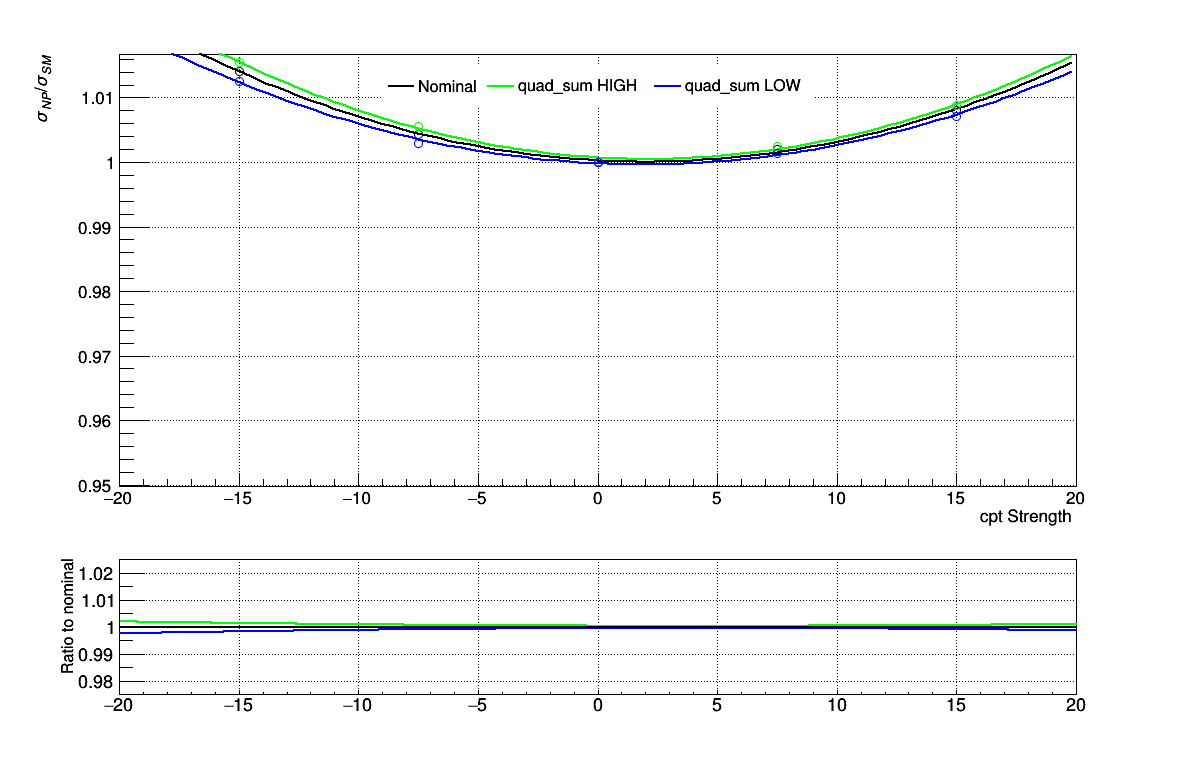Pick the blue circle marker at cpt −7.5
The width and height of the screenshot is (1196, 772).
pos(418,143)
